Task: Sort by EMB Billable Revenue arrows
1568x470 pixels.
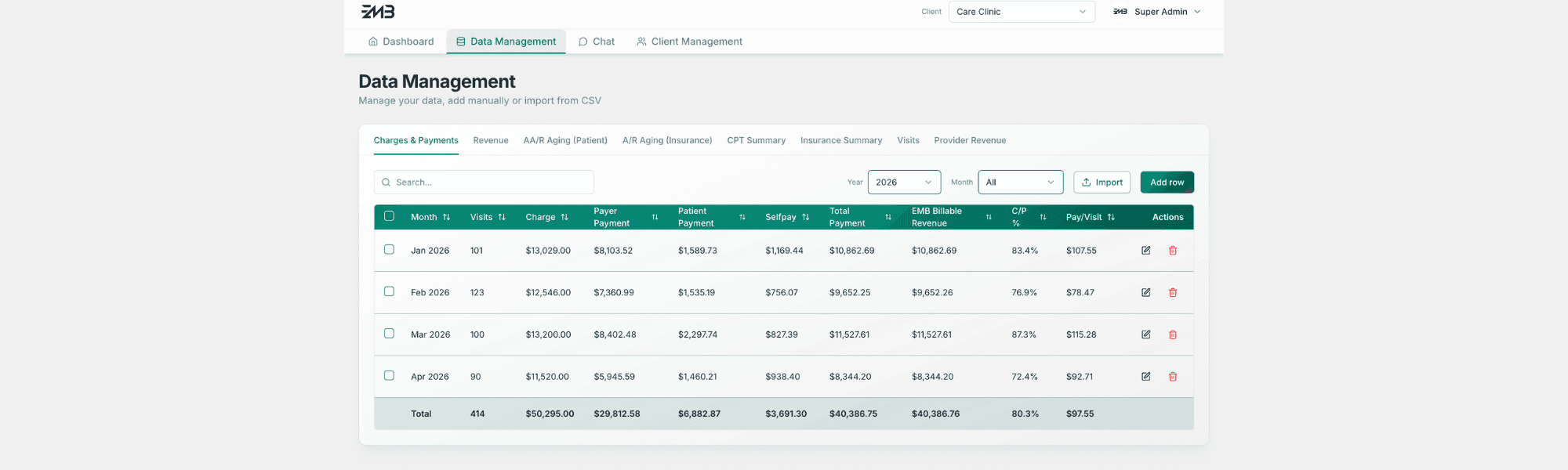Action: pos(989,217)
